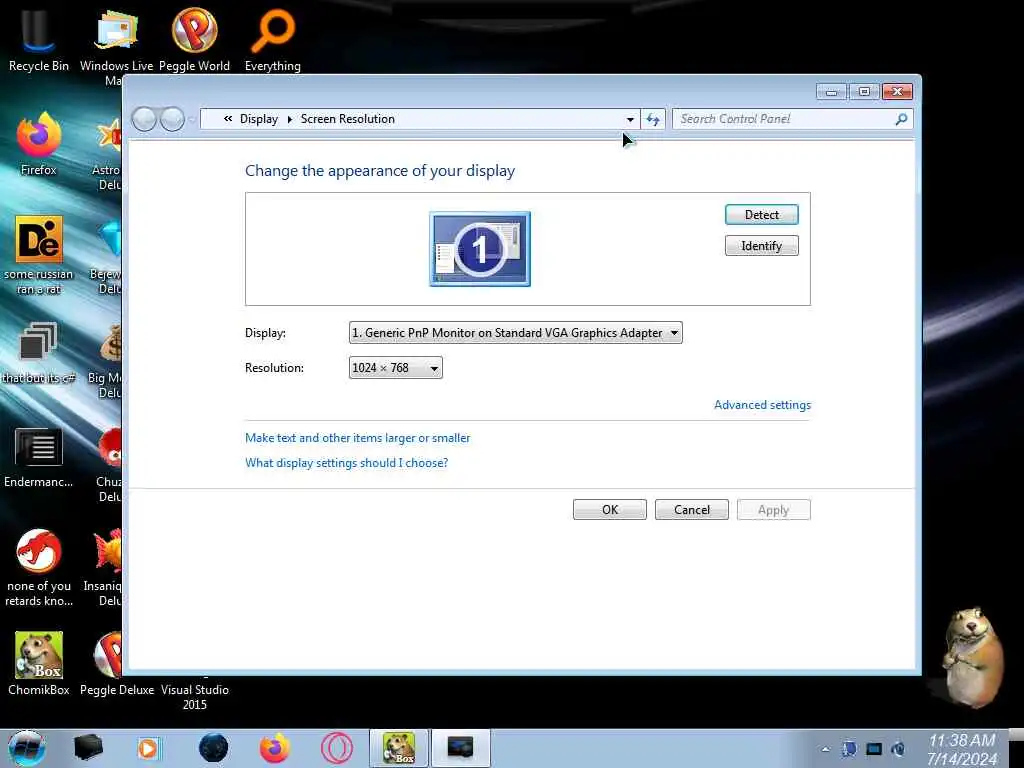Click the volume speaker tray icon
Image resolution: width=1024 pixels, height=768 pixels.
point(898,749)
